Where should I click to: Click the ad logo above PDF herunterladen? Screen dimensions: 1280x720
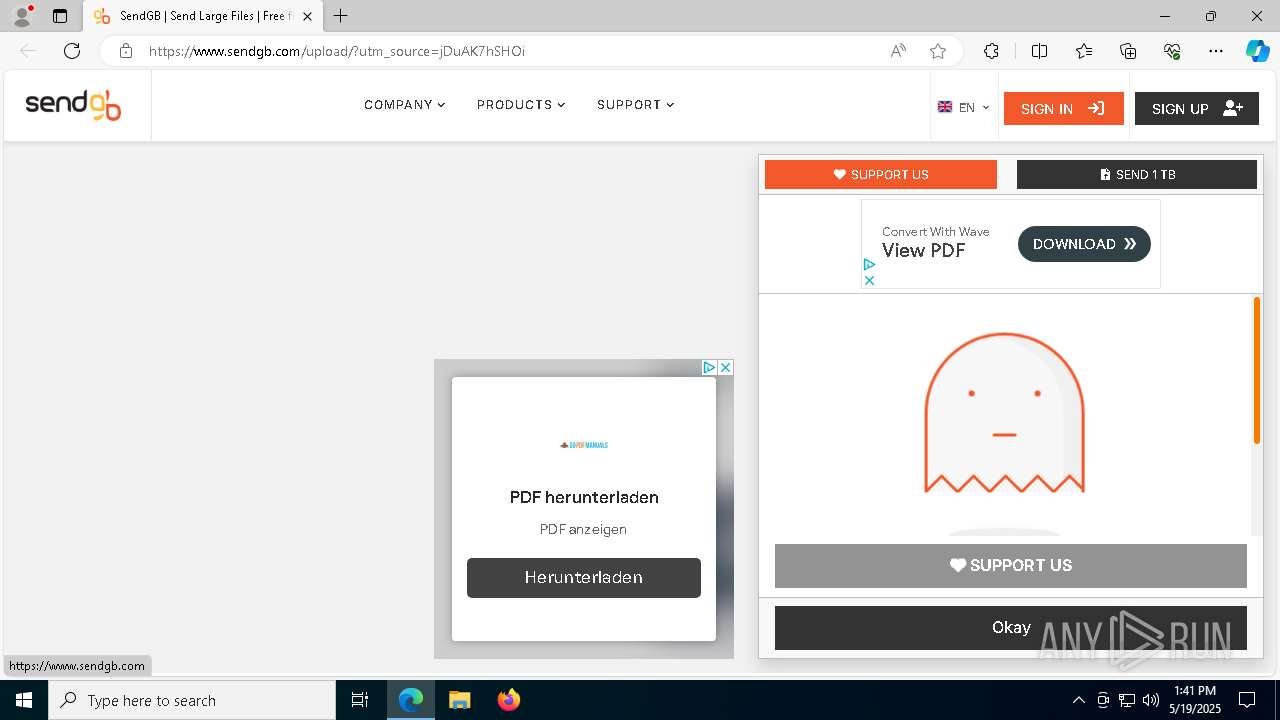tap(584, 445)
